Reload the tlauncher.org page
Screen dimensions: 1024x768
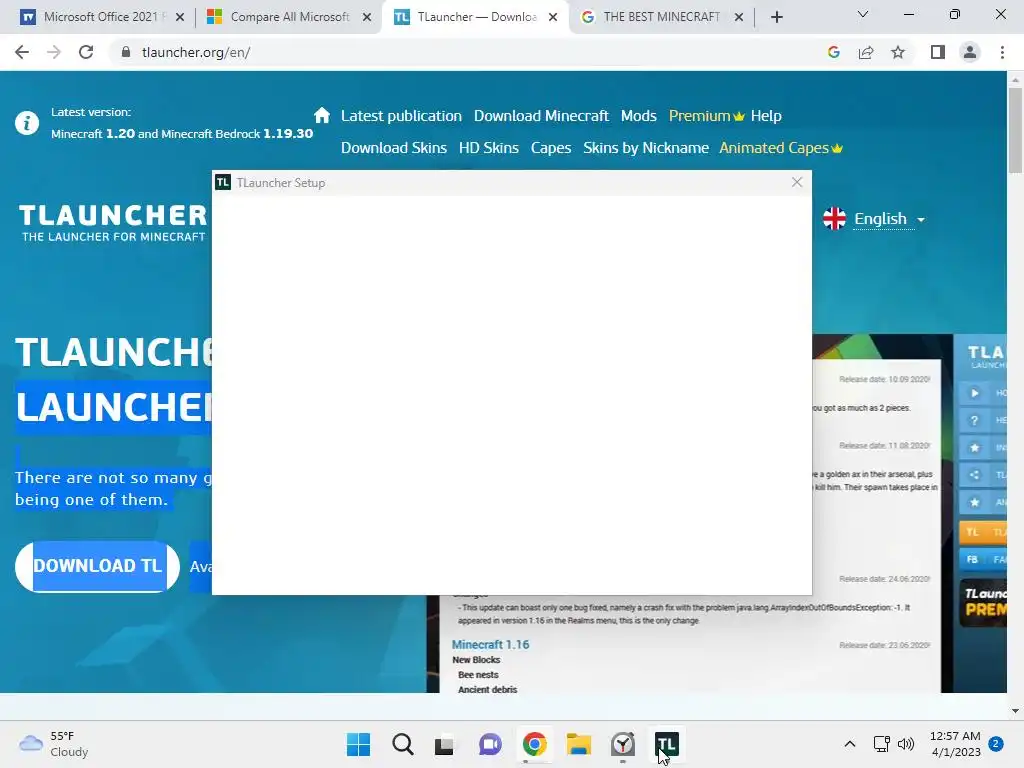[86, 52]
